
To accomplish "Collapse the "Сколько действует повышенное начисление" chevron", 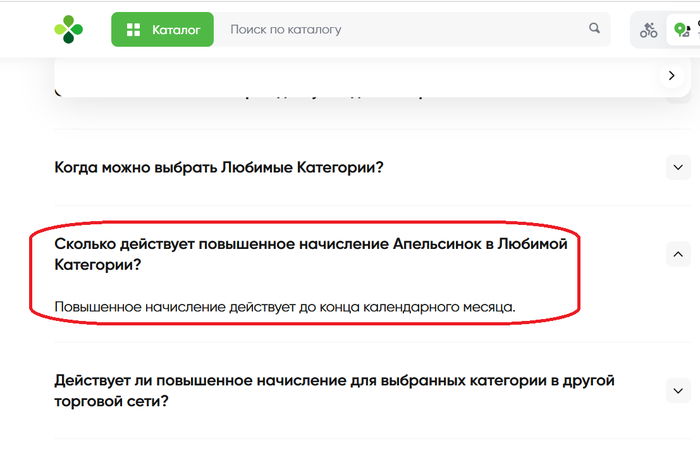I will 678,254.
